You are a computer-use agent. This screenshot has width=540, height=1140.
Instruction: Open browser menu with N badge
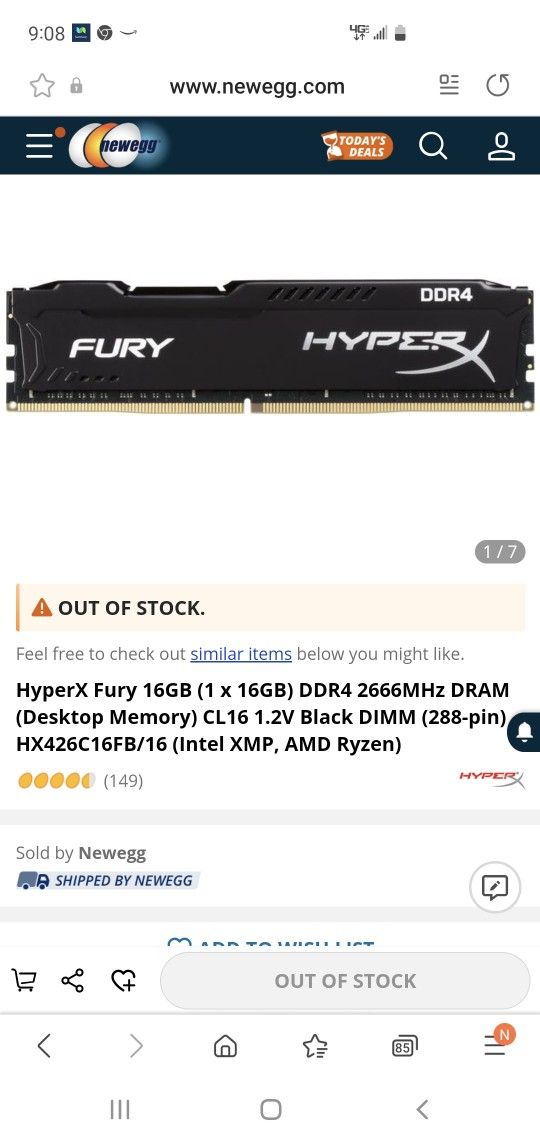(498, 1043)
